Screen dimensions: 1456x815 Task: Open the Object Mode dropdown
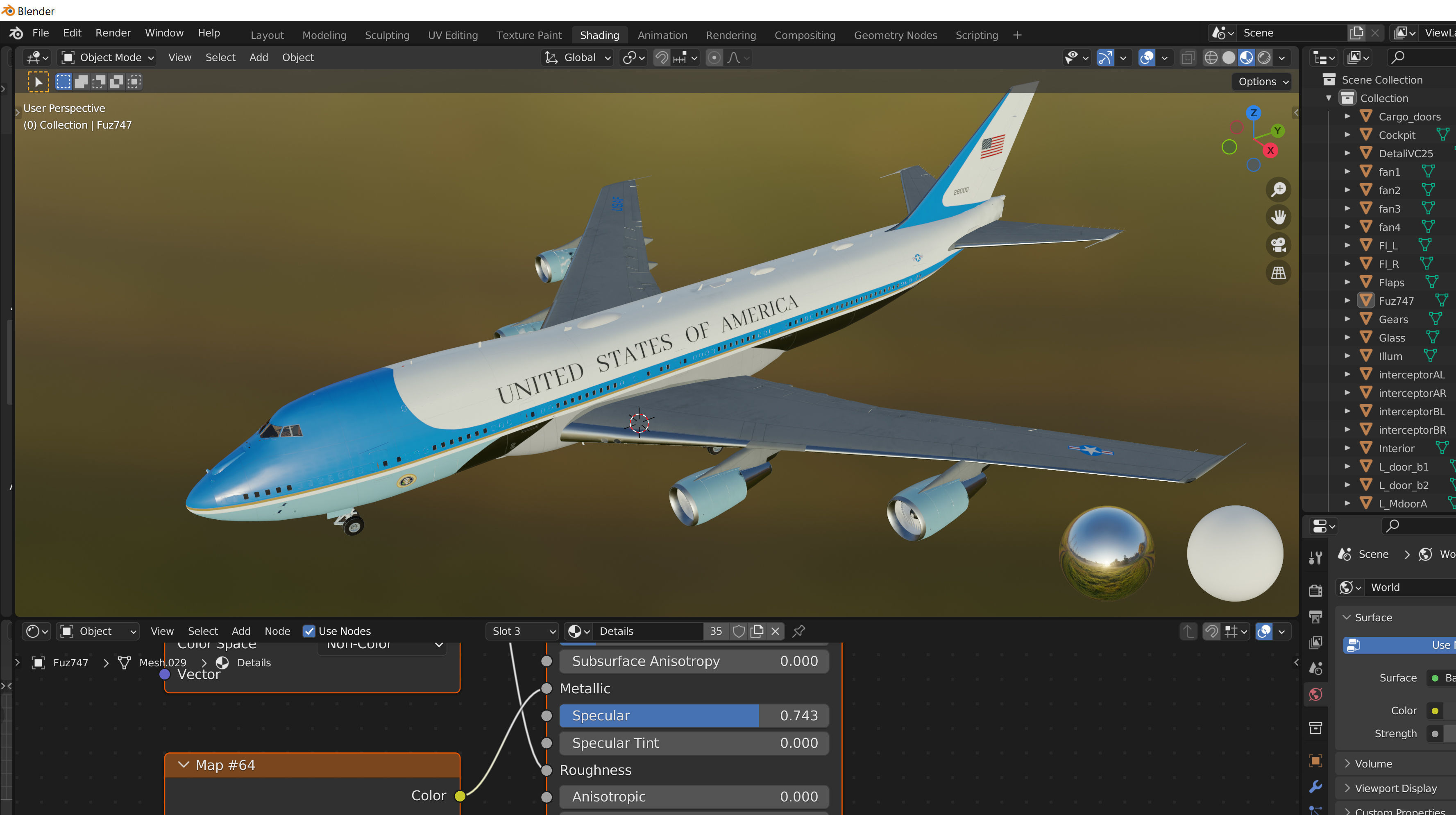click(x=107, y=58)
